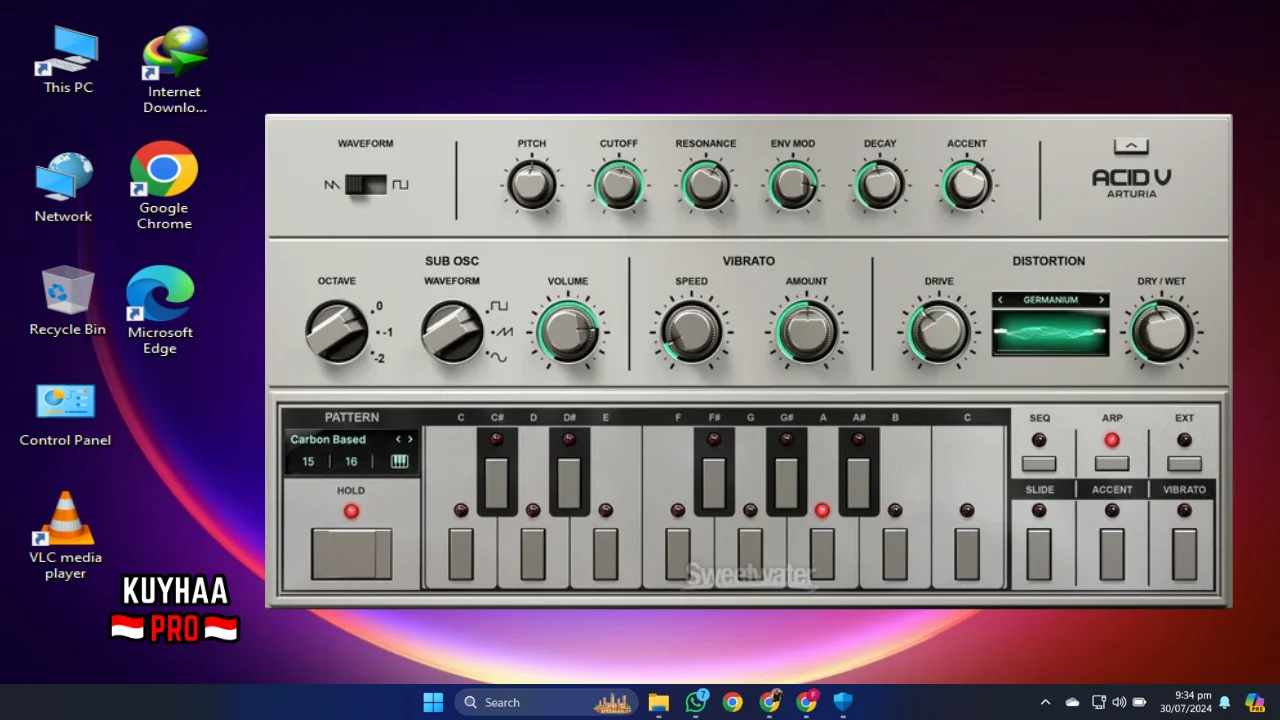Enable EXT mode button
Image resolution: width=1280 pixels, height=720 pixels.
click(x=1184, y=464)
